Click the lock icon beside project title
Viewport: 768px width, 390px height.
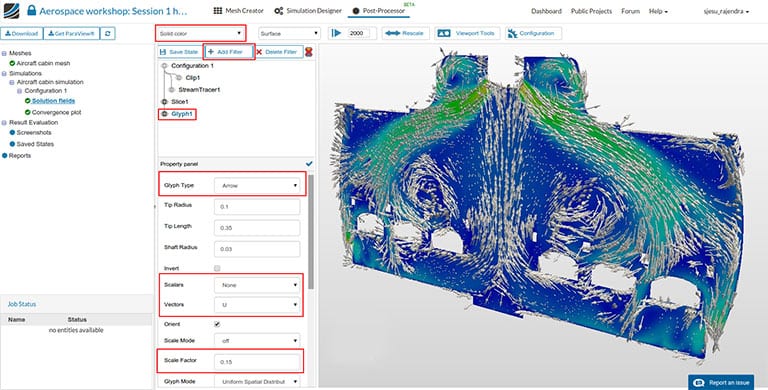pos(31,10)
